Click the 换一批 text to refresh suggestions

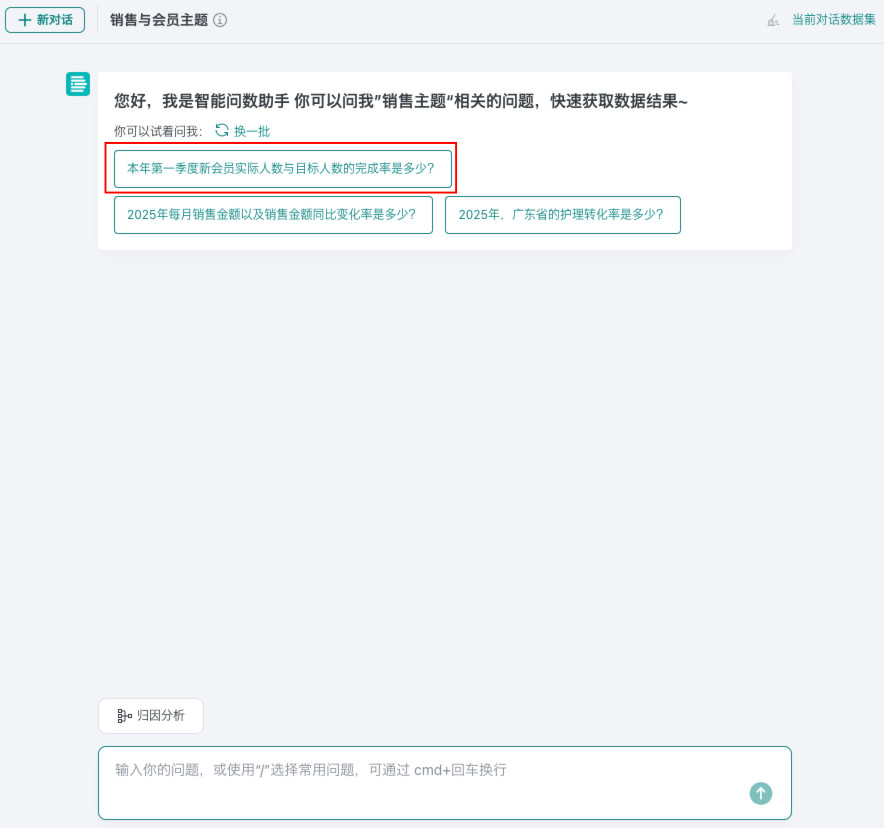pos(252,131)
